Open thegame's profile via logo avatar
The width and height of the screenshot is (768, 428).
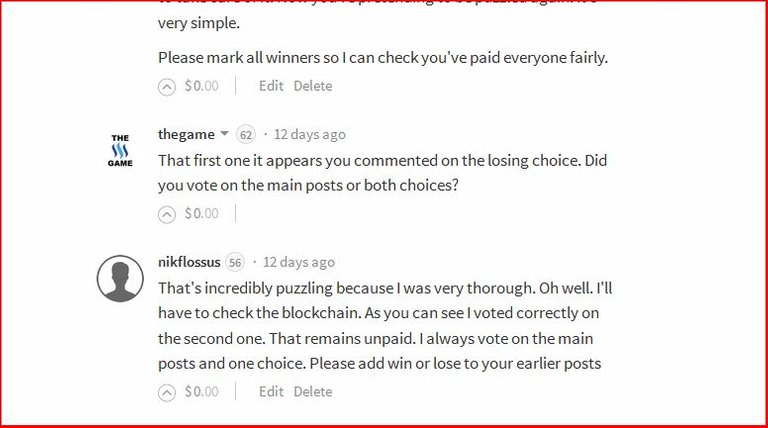tap(120, 150)
